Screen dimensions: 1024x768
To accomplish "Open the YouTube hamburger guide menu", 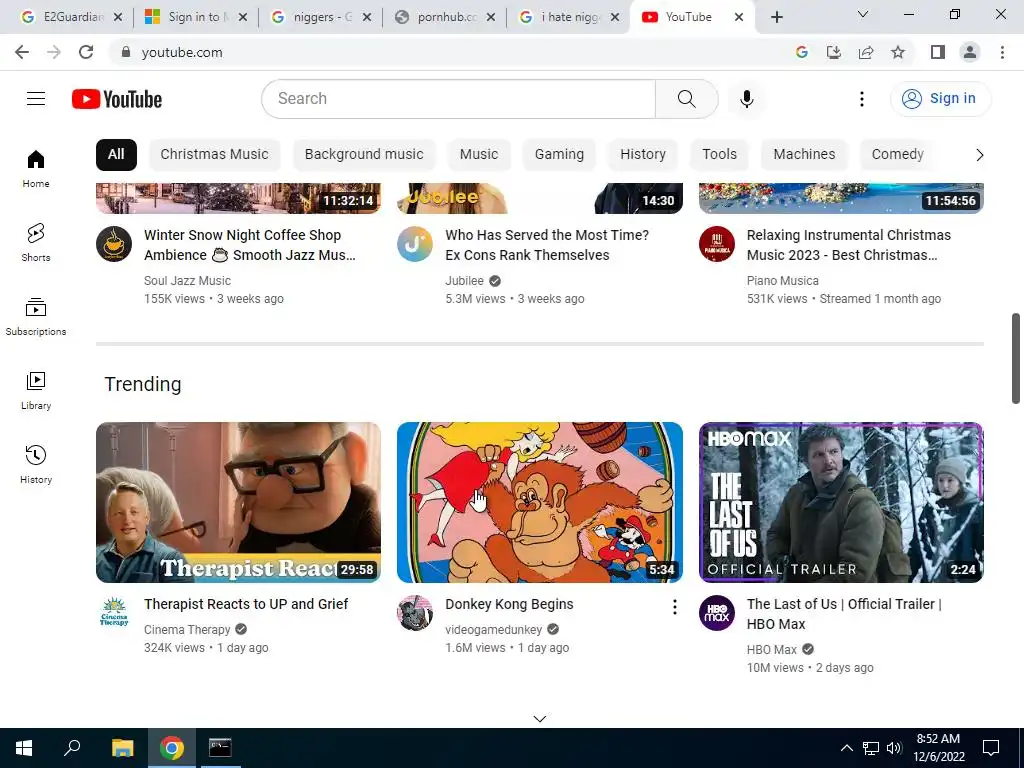I will 36,99.
